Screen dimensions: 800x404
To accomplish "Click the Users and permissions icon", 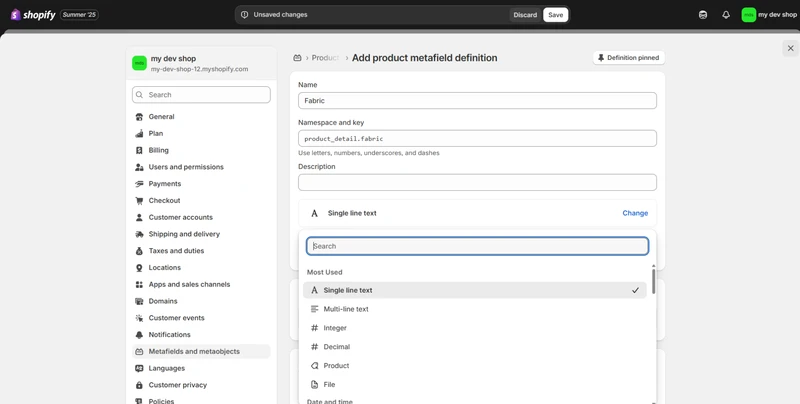I will coord(139,167).
